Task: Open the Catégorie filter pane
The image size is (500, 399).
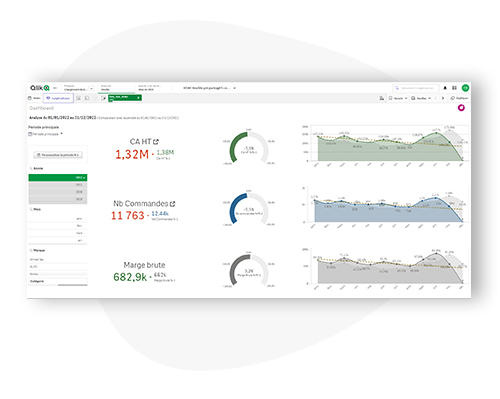Action: coord(58,281)
